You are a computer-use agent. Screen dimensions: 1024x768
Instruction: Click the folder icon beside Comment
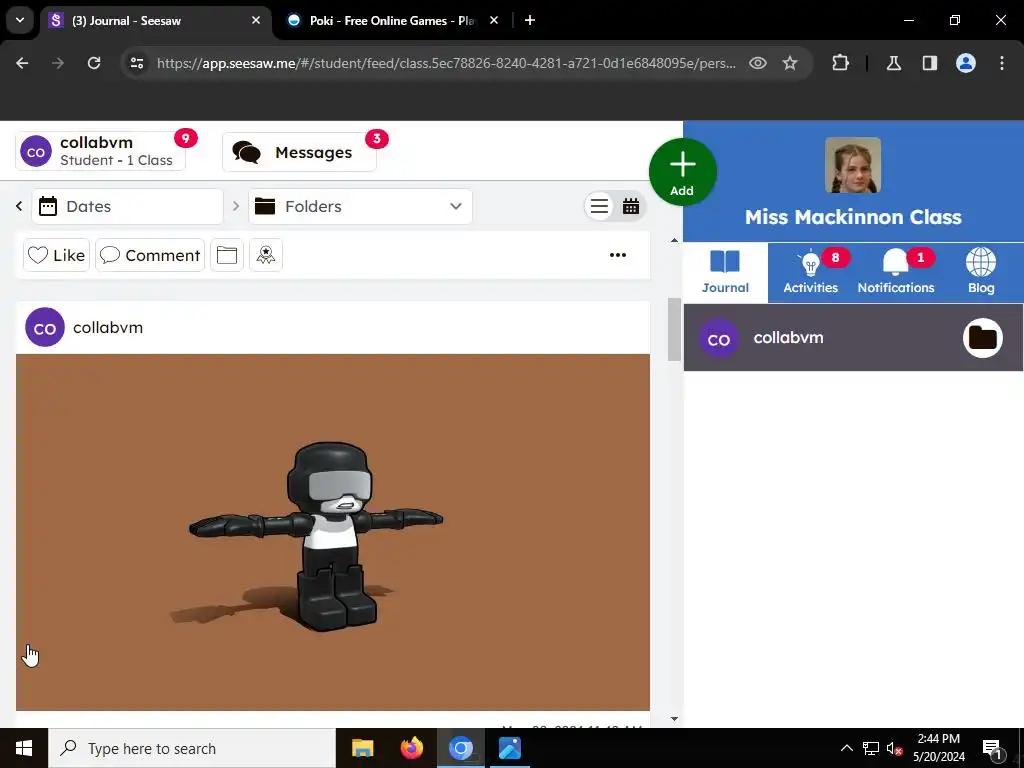click(227, 255)
